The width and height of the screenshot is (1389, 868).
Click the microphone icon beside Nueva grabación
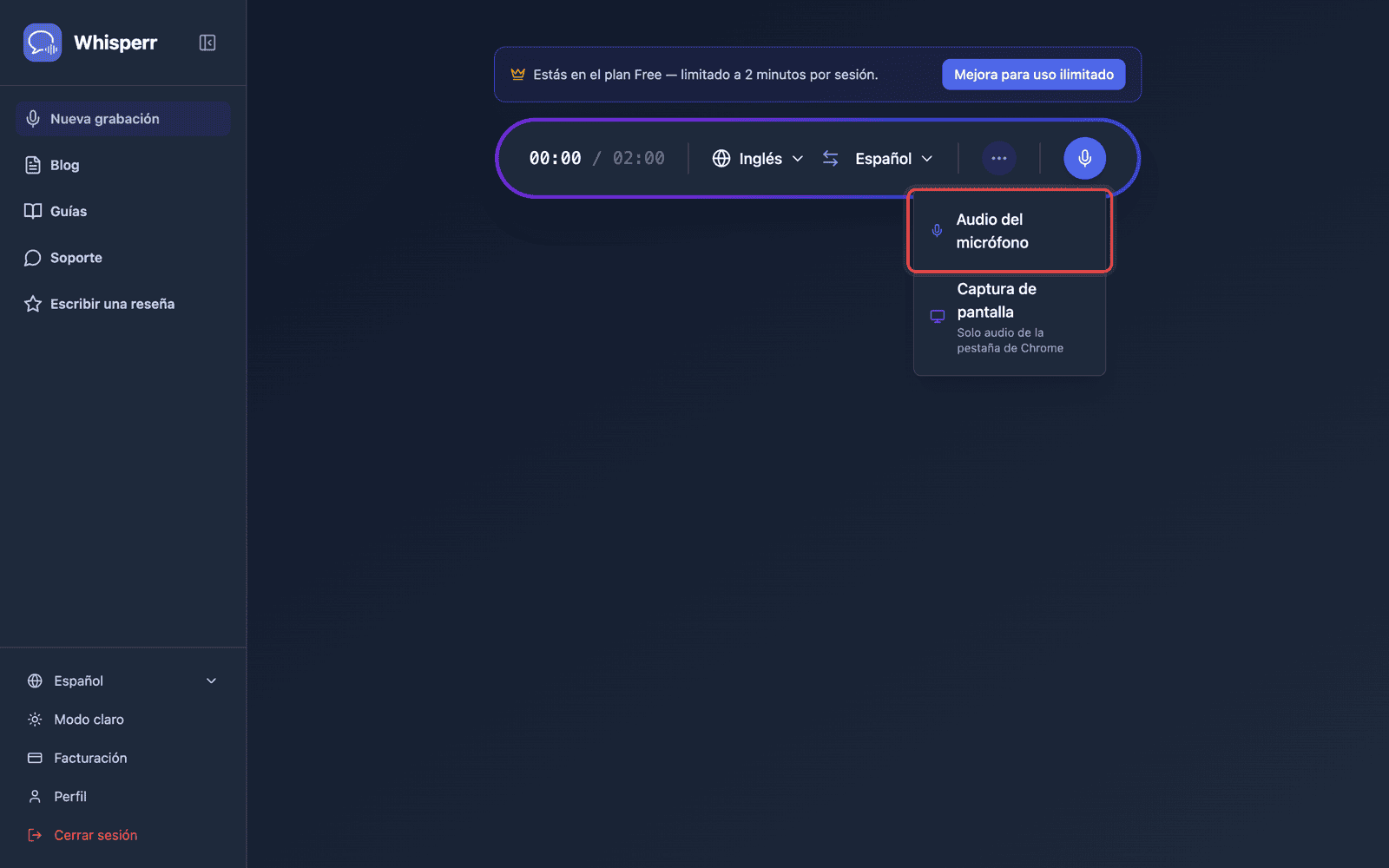(33, 119)
